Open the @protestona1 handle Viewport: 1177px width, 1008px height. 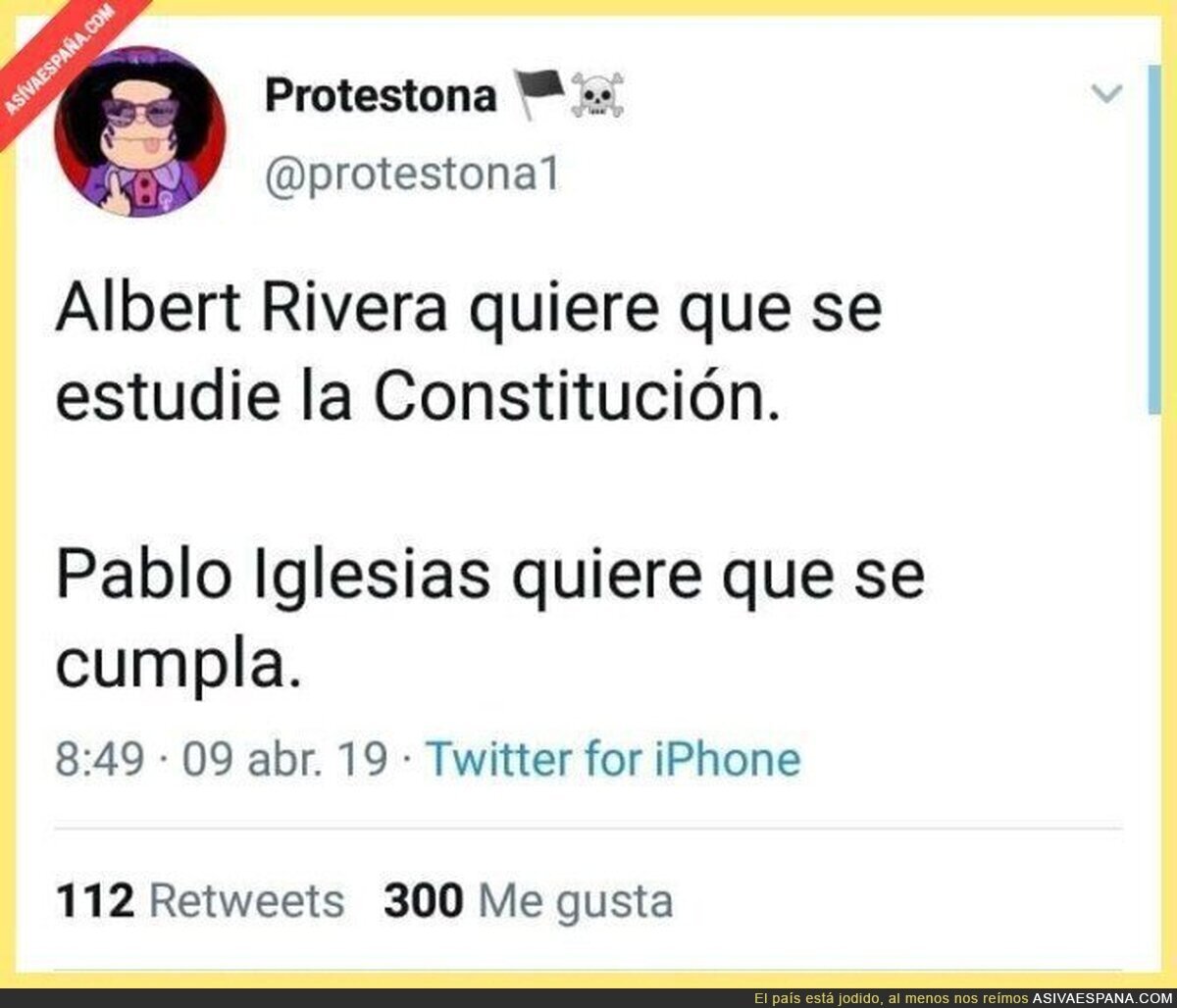[x=412, y=177]
